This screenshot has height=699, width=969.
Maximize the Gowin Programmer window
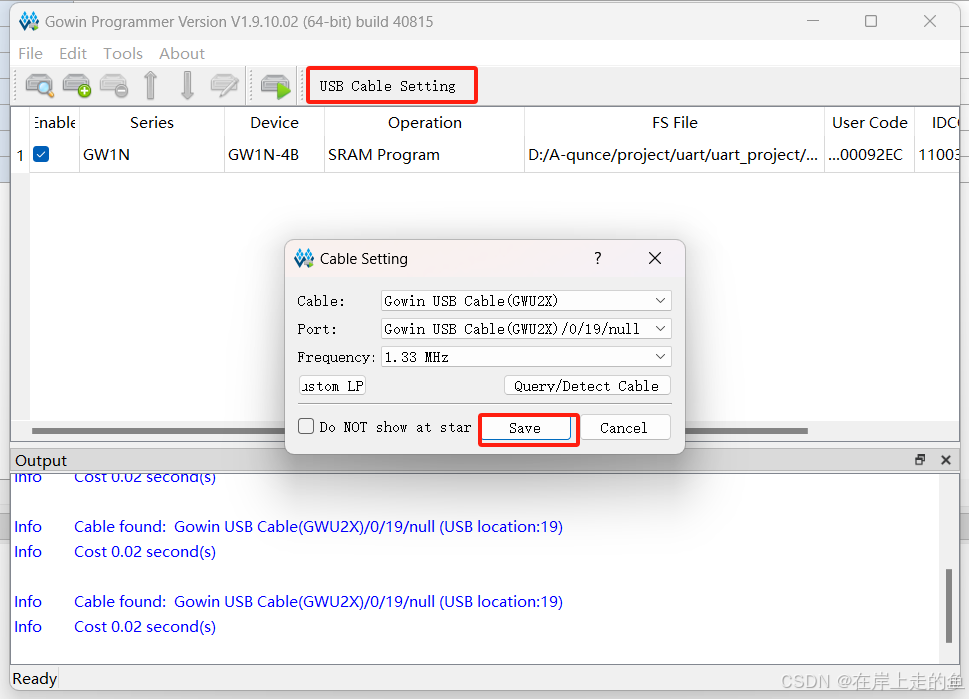pos(871,21)
